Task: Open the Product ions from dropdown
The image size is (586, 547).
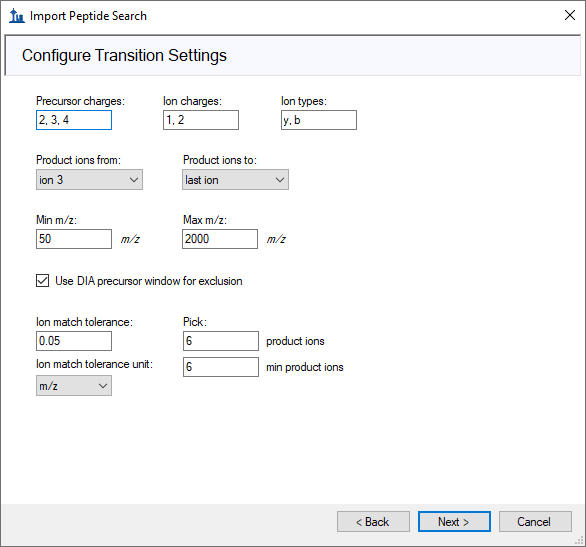Action: click(x=89, y=180)
